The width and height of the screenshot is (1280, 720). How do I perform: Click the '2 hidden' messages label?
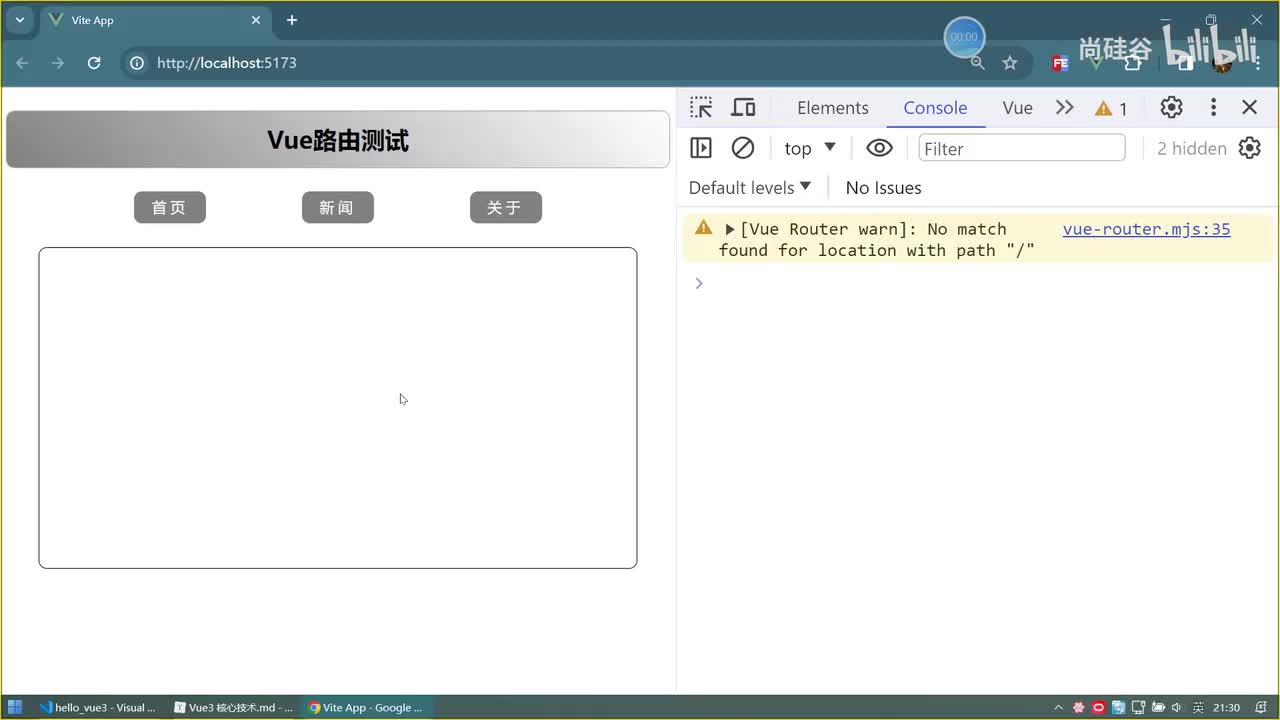click(1191, 148)
